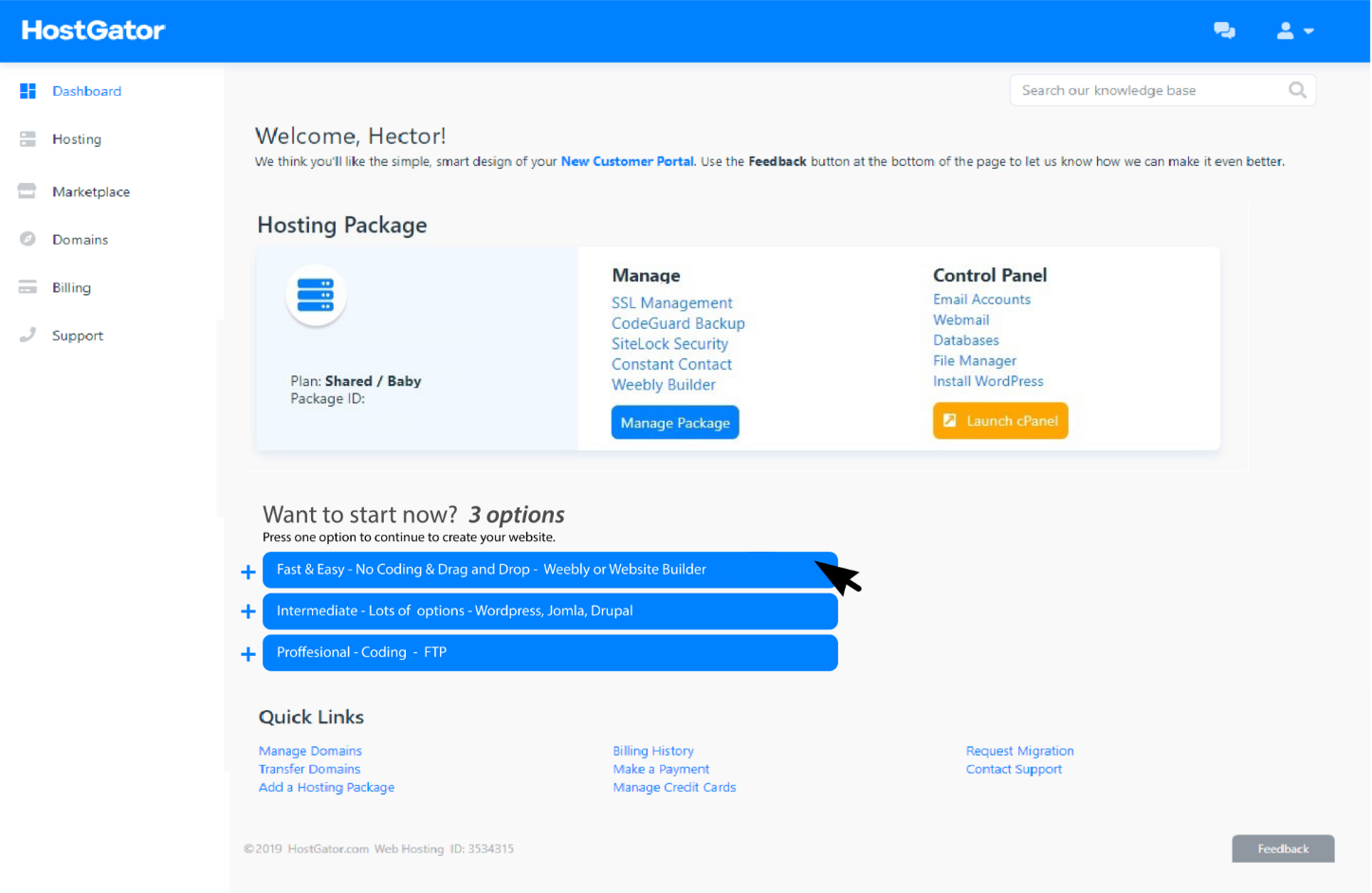
Task: Click the Manage Package button
Action: (675, 423)
